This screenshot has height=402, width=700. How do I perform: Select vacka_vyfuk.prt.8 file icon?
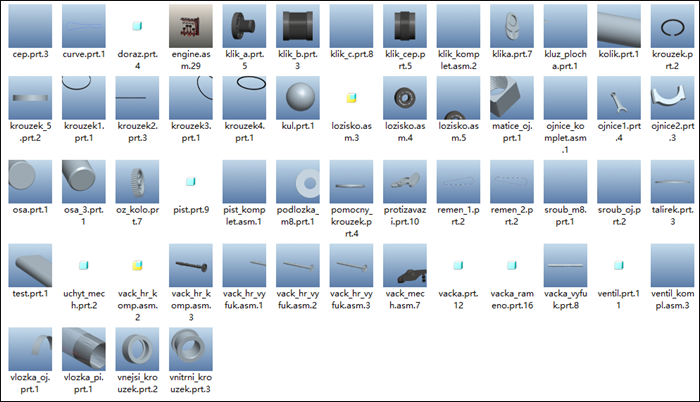pos(565,265)
